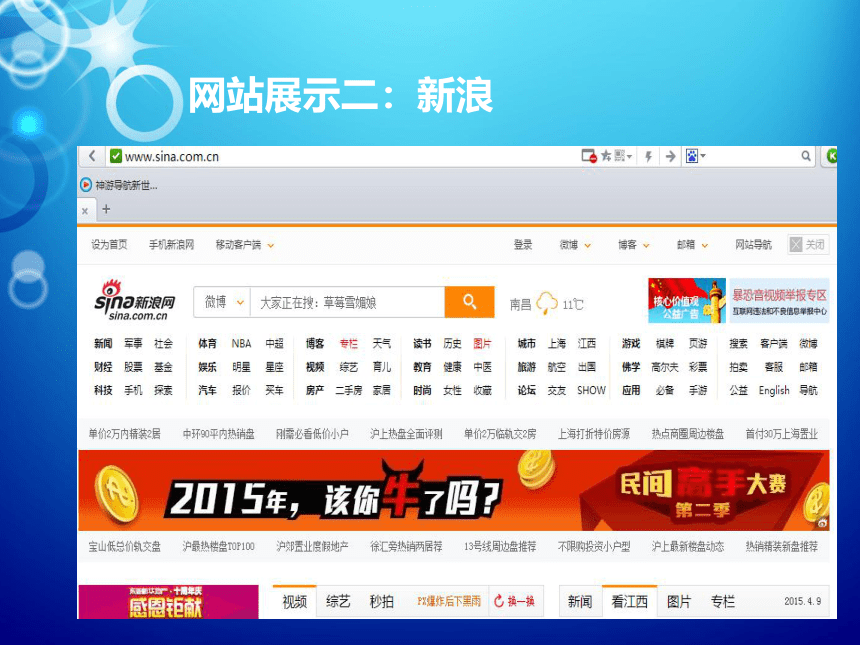Open a new tab with plus button
The image size is (860, 645).
click(106, 209)
